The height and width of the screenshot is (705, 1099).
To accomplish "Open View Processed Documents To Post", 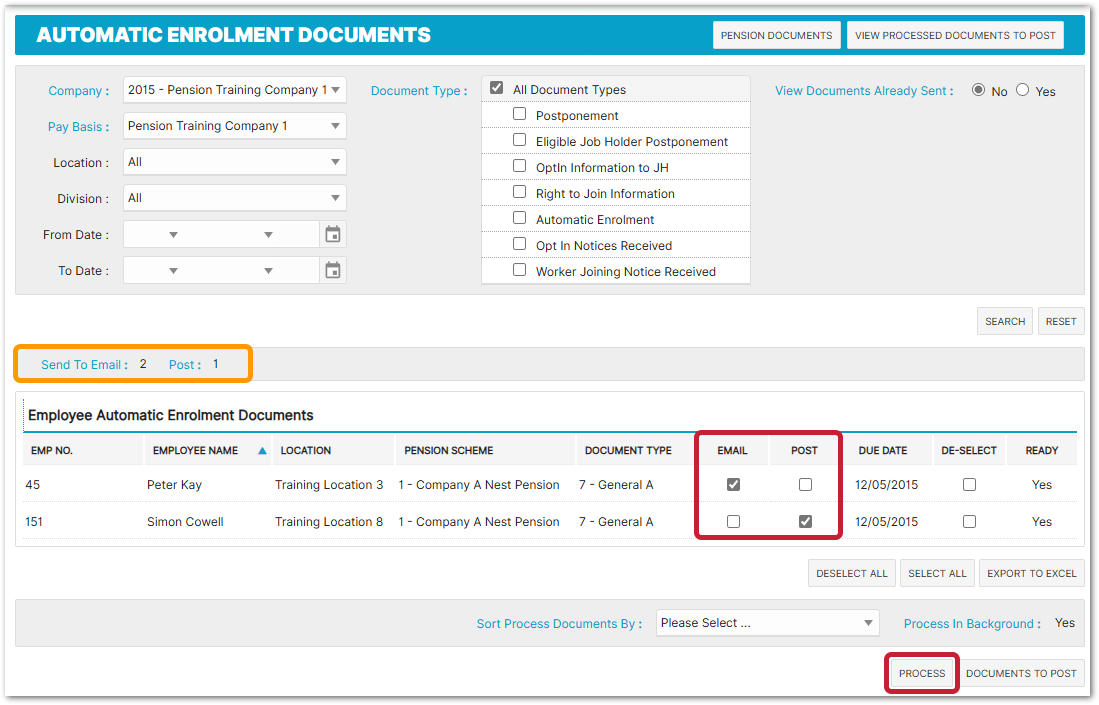I will [955, 35].
